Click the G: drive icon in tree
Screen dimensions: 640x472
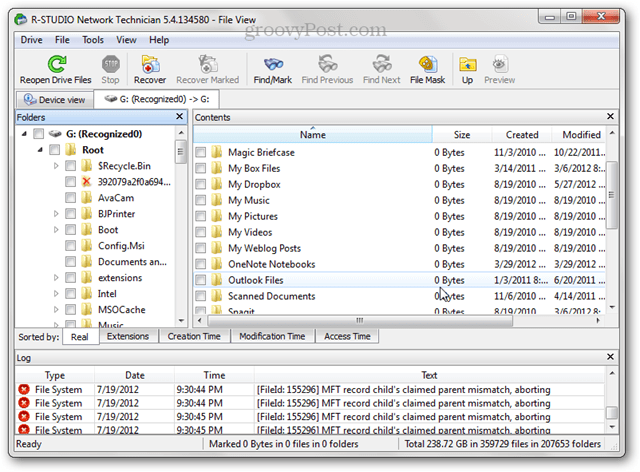coord(55,134)
